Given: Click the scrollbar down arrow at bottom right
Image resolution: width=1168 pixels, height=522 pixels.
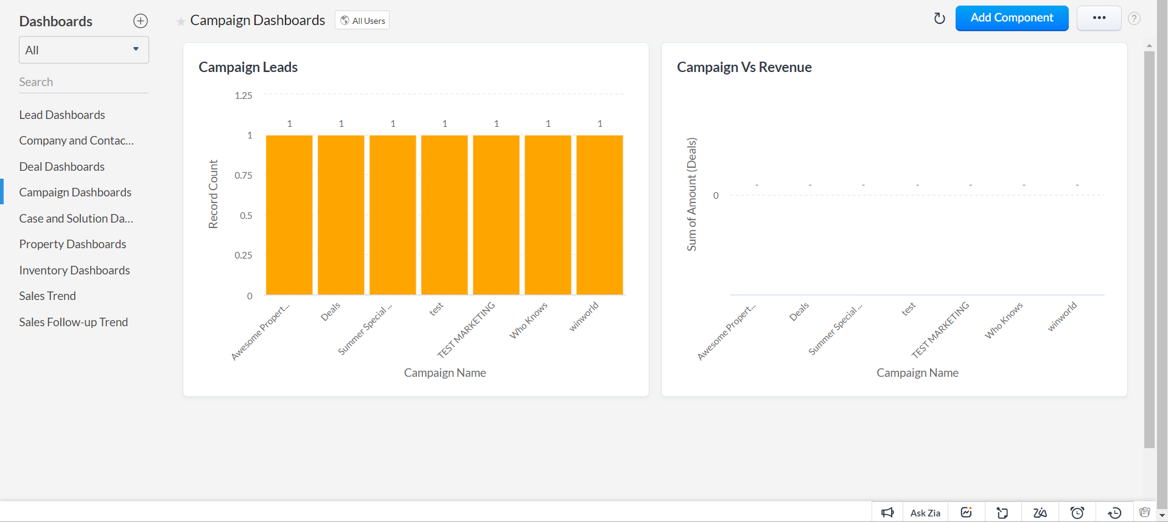Looking at the screenshot, I should [1161, 514].
